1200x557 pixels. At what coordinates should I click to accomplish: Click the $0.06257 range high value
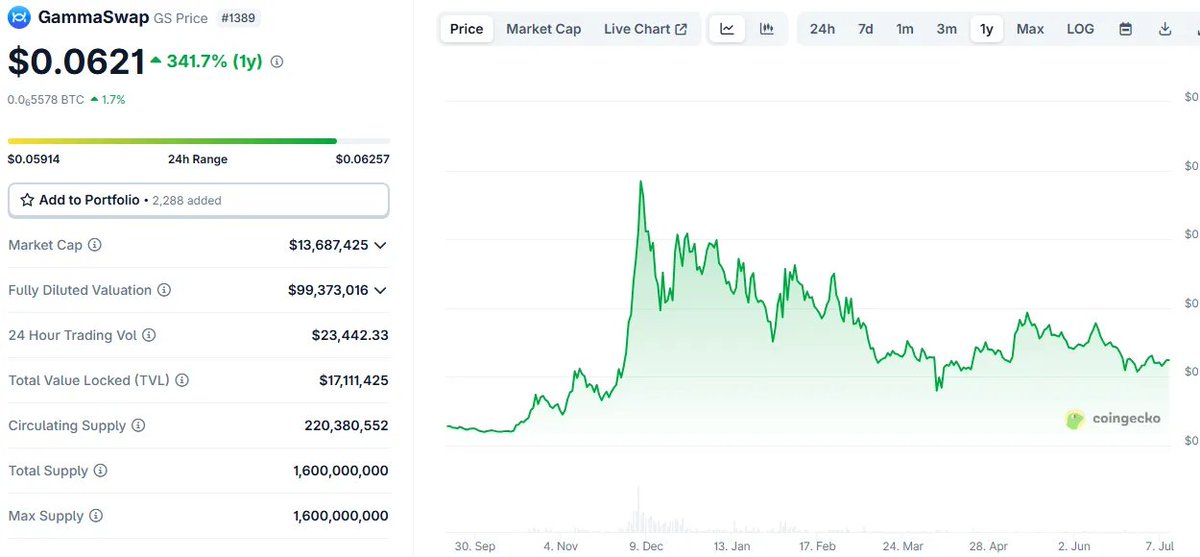(363, 159)
